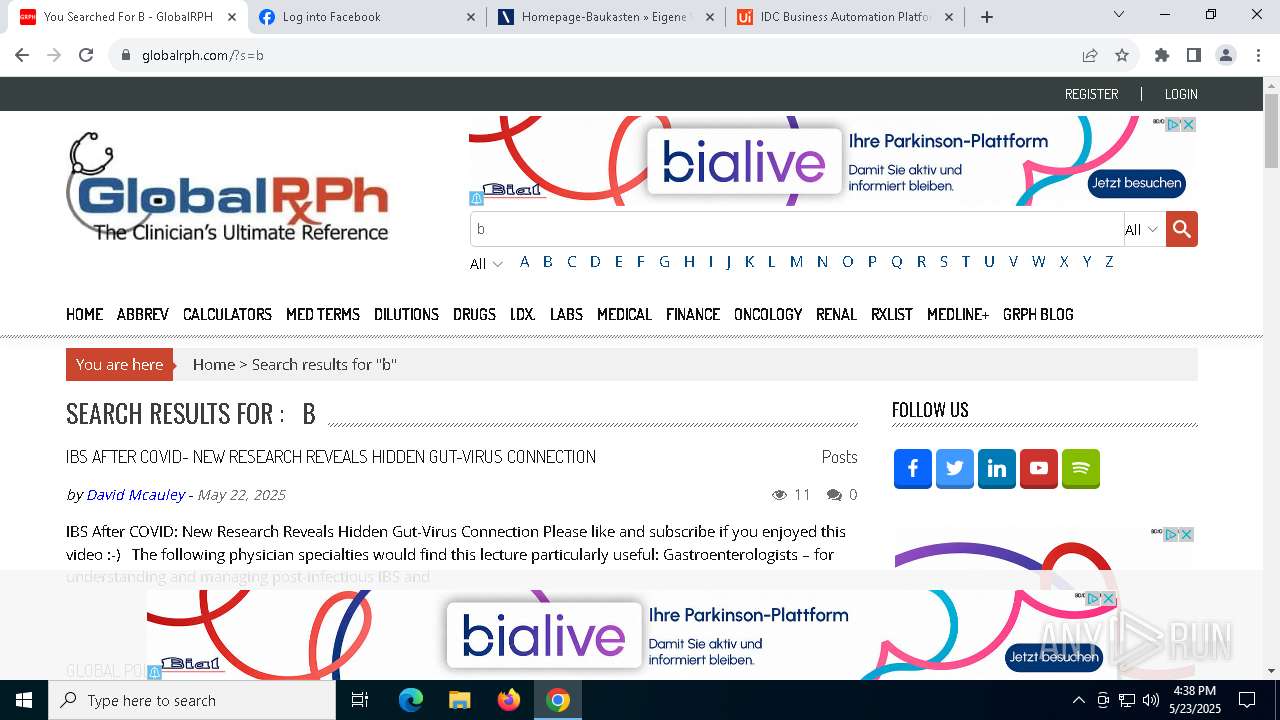Open Chrome three-dot menu
Viewport: 1280px width, 720px height.
(1257, 56)
